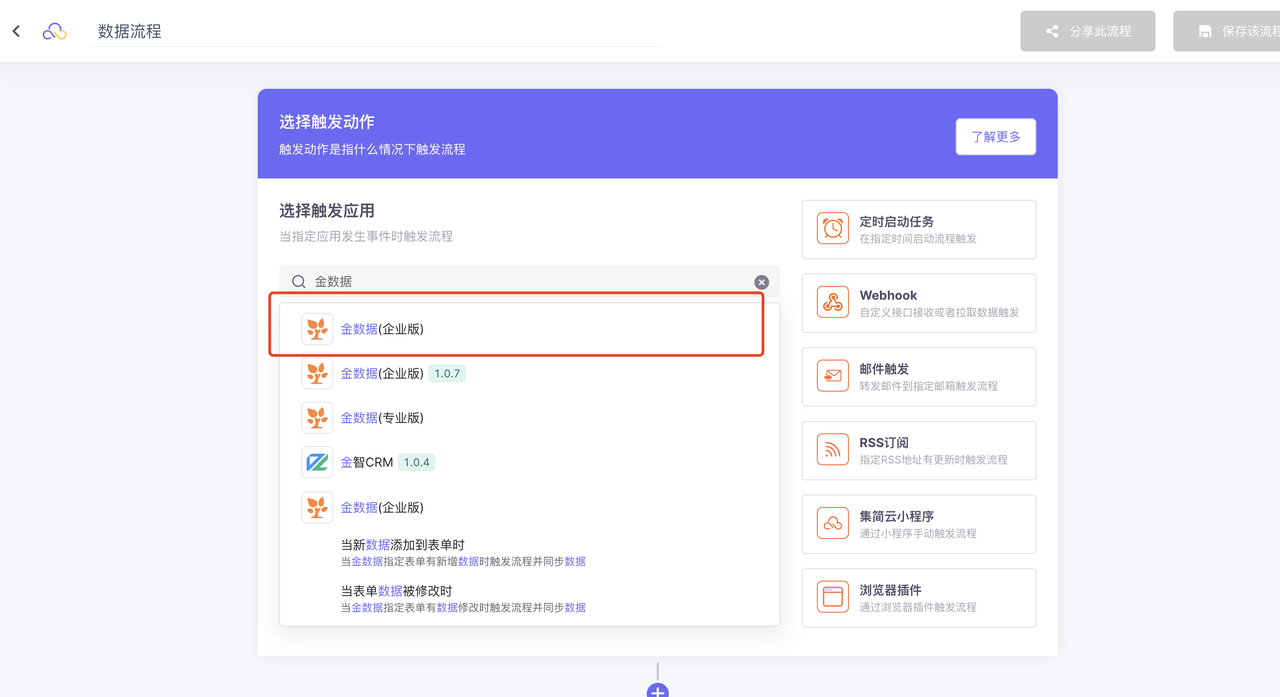Image resolution: width=1280 pixels, height=697 pixels.
Task: Go back using the left arrow icon
Action: [16, 31]
